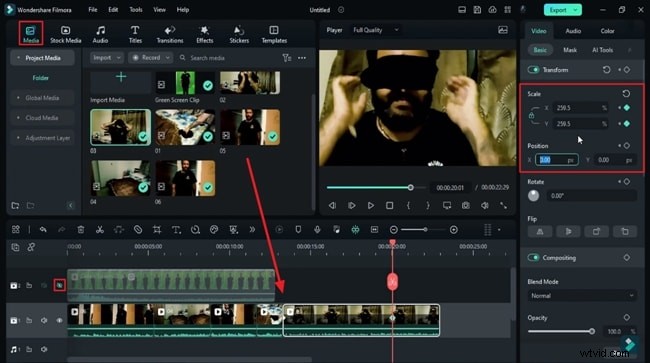The image size is (650, 363).
Task: Open the Record dropdown
Action: click(x=150, y=58)
